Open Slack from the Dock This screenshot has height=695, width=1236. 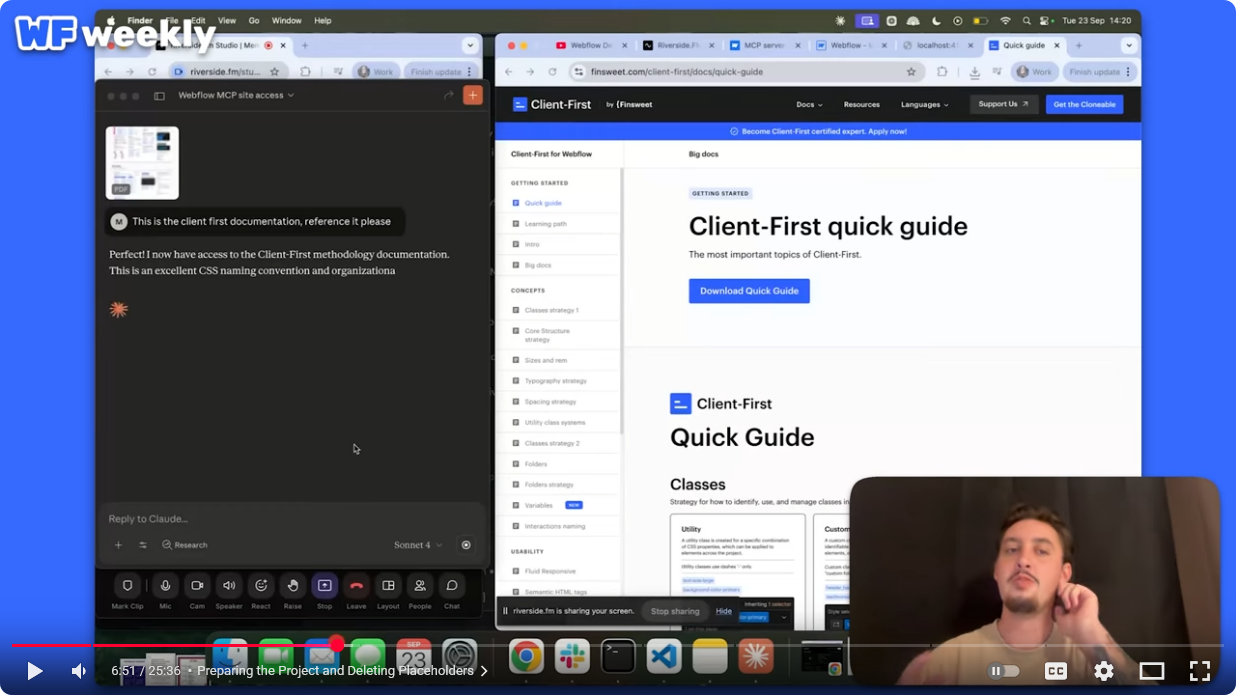click(572, 656)
